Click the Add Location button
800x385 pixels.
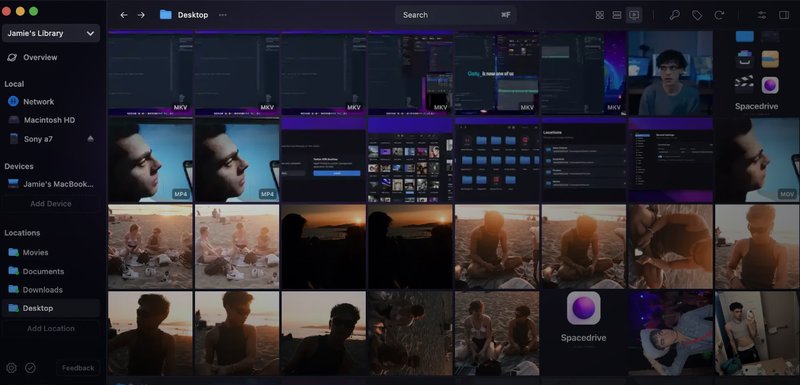pos(51,328)
